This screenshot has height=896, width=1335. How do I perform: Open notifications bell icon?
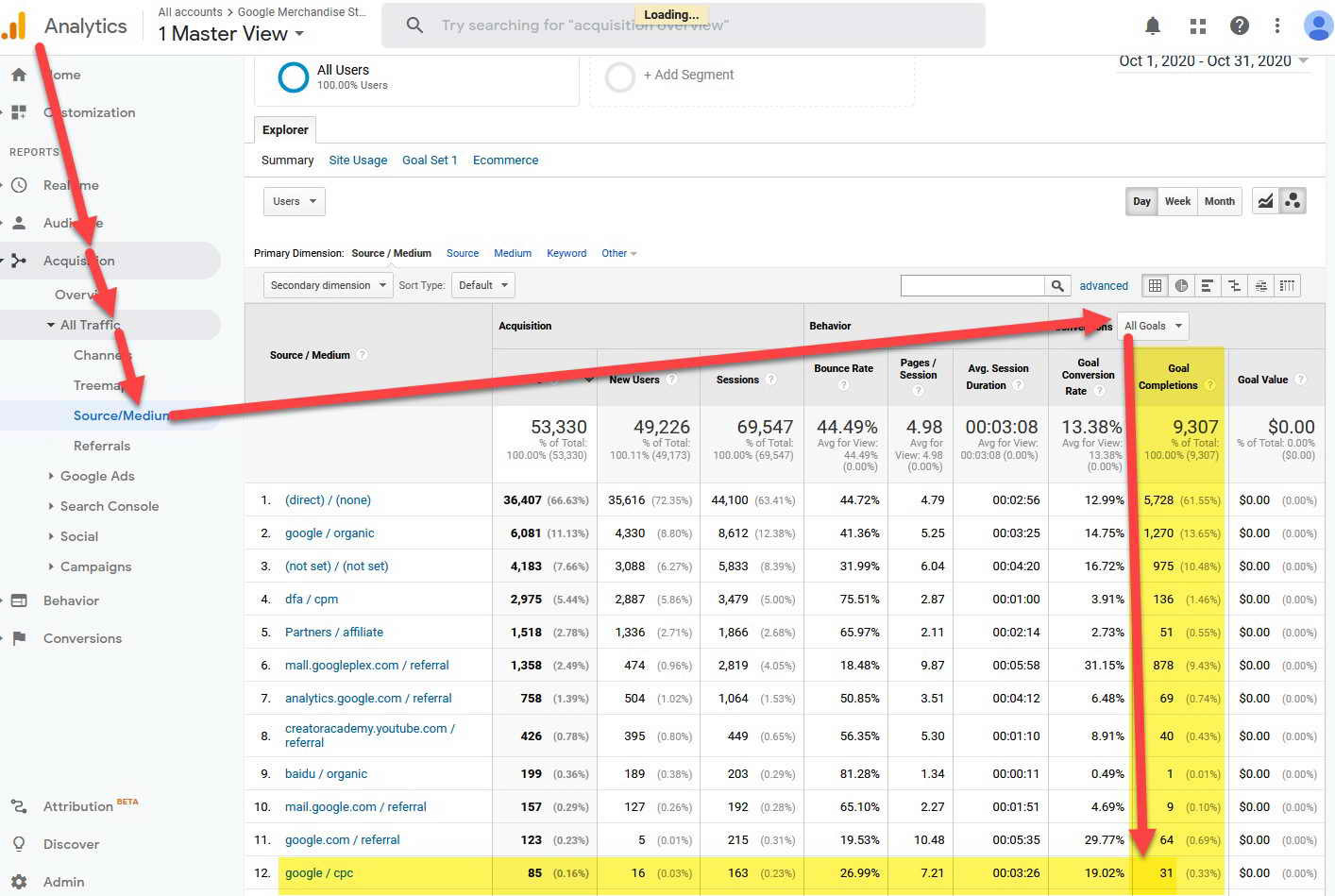[x=1153, y=25]
